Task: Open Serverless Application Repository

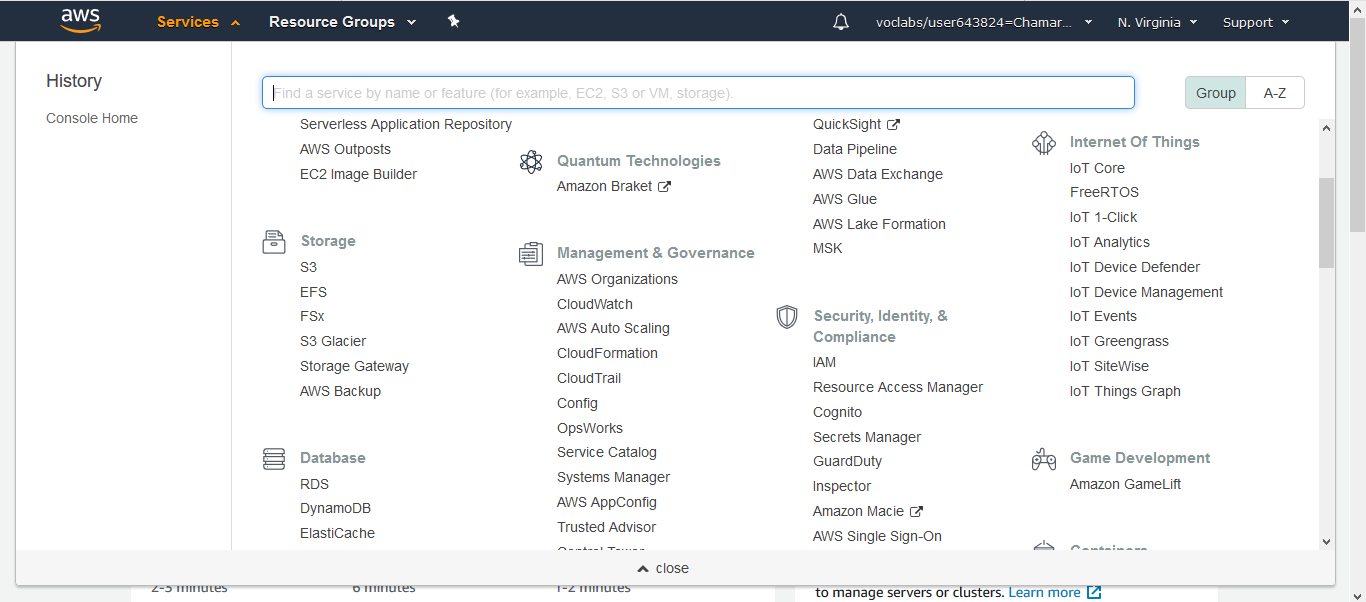Action: [406, 124]
